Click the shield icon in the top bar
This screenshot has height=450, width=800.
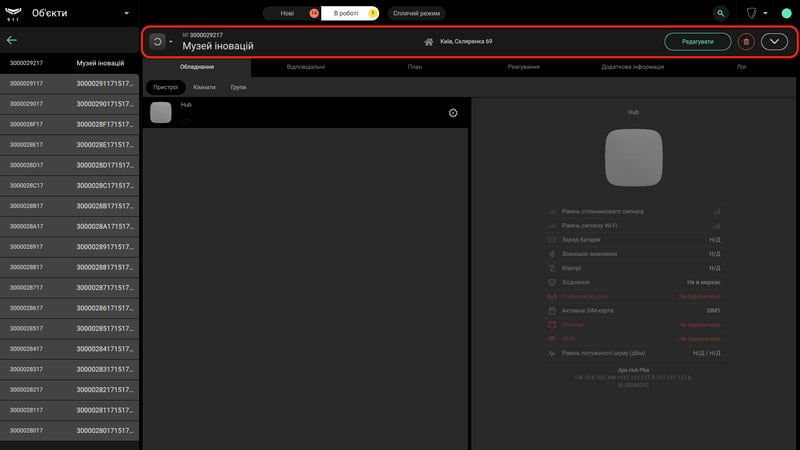coord(751,13)
